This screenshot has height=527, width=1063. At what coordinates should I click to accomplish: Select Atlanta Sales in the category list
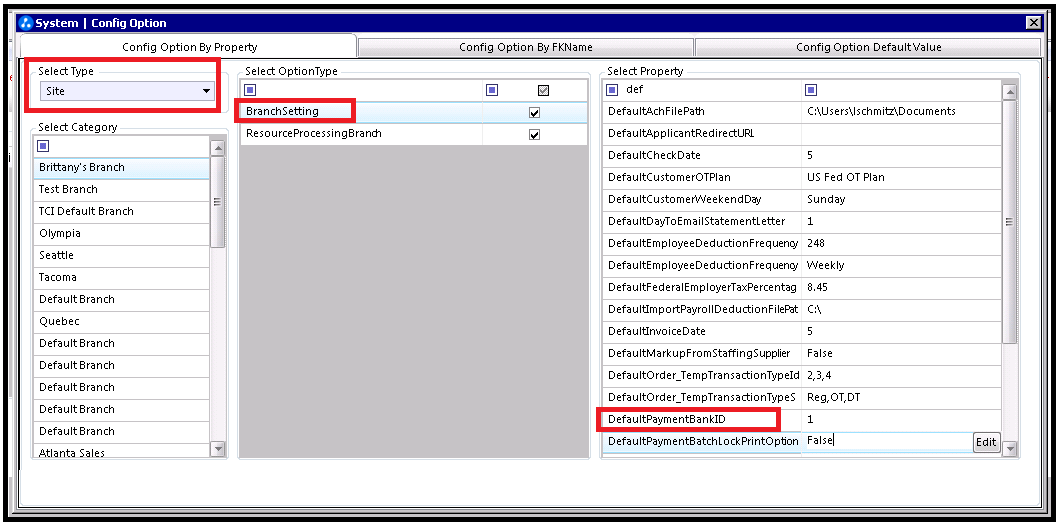tap(121, 452)
